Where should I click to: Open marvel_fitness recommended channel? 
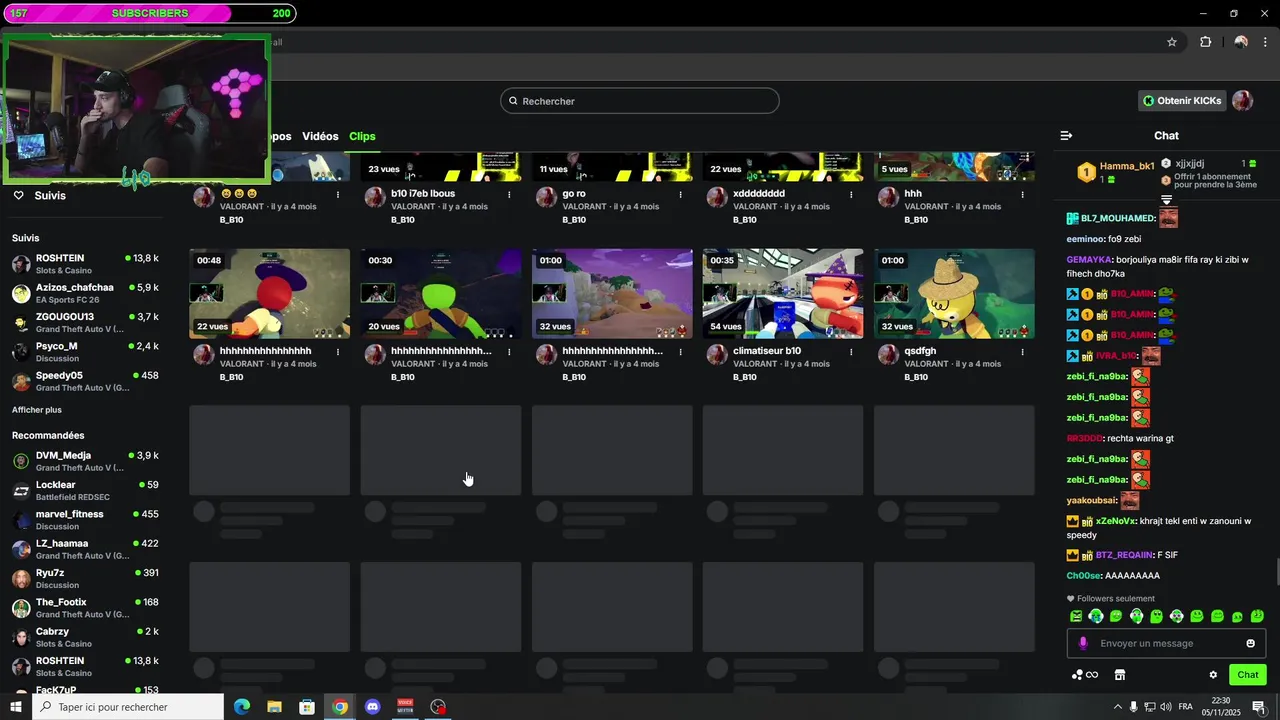85,520
